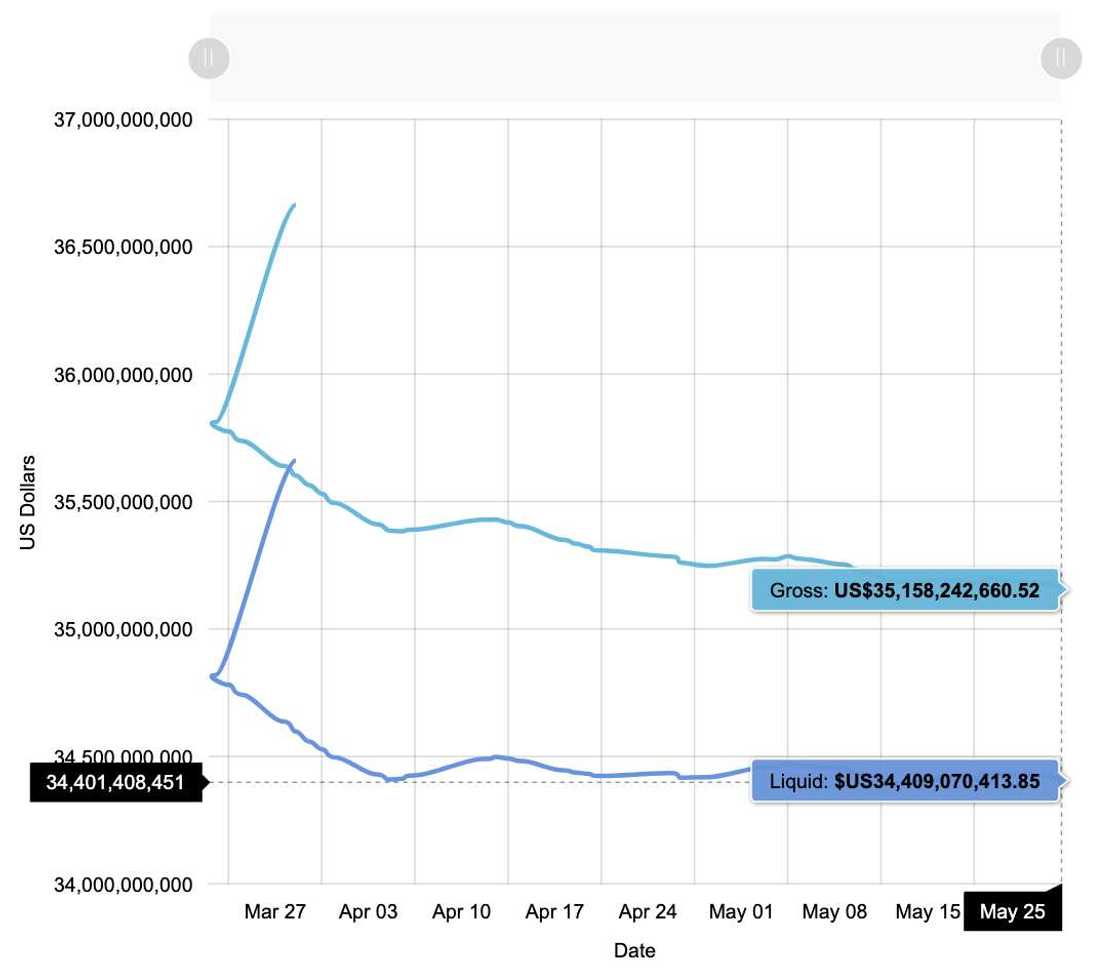This screenshot has width=1120, height=972.
Task: Select the Gross value tooltip
Action: coord(905,591)
